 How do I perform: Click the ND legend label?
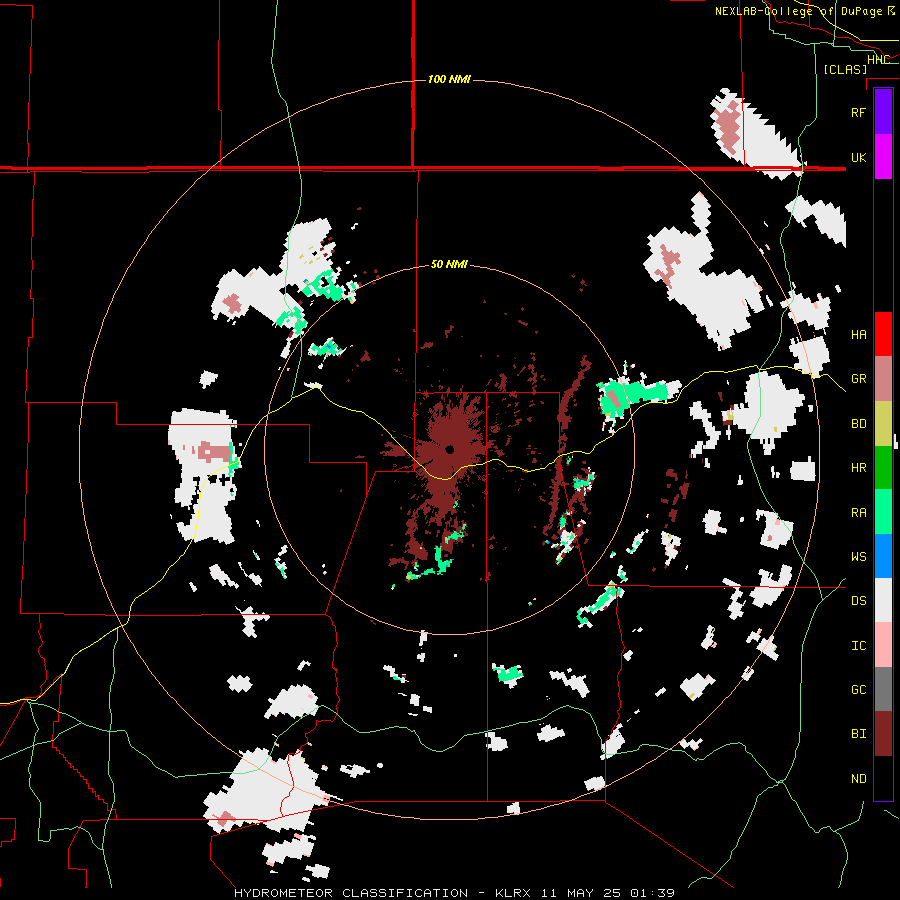click(x=858, y=779)
